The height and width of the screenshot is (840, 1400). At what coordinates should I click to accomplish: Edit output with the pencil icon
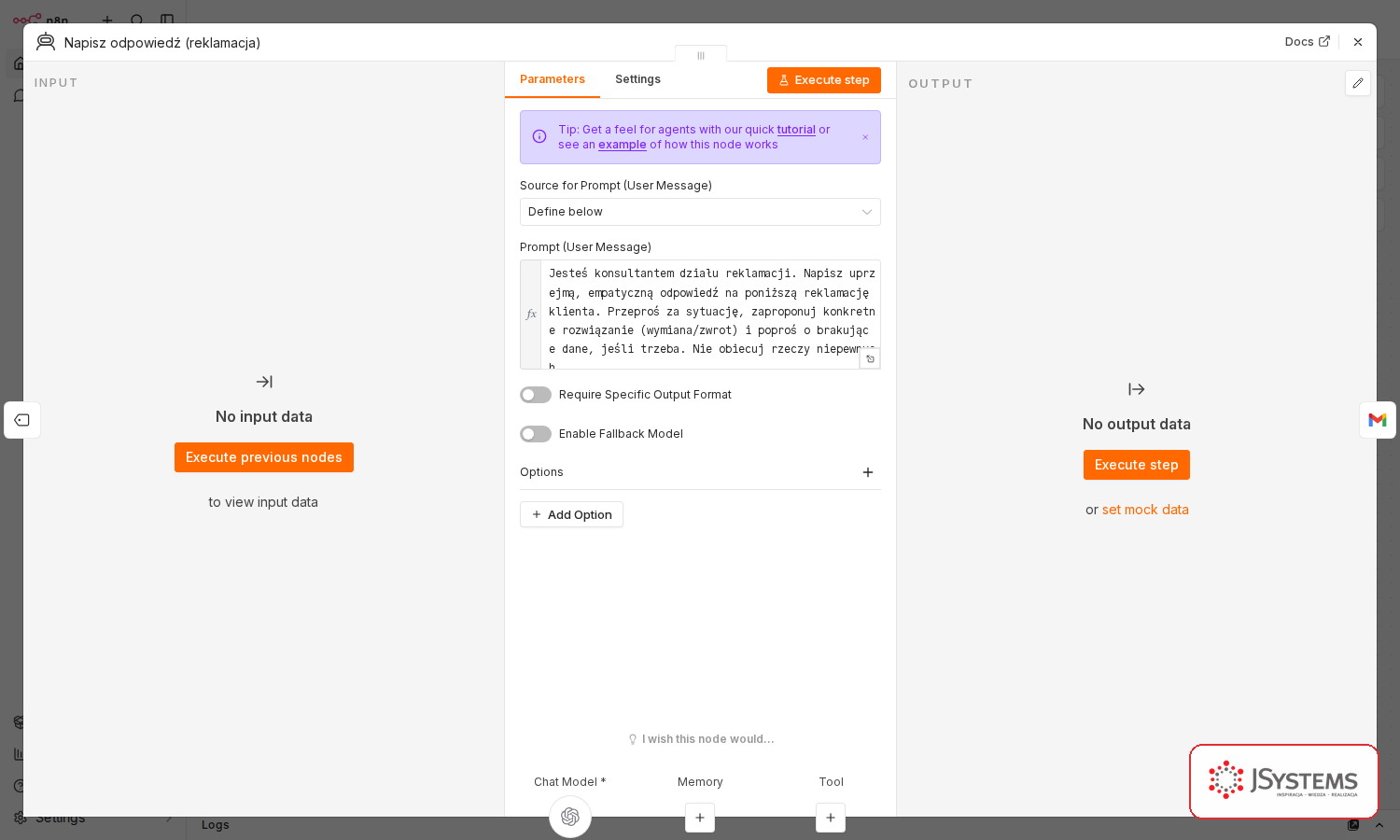click(x=1358, y=83)
